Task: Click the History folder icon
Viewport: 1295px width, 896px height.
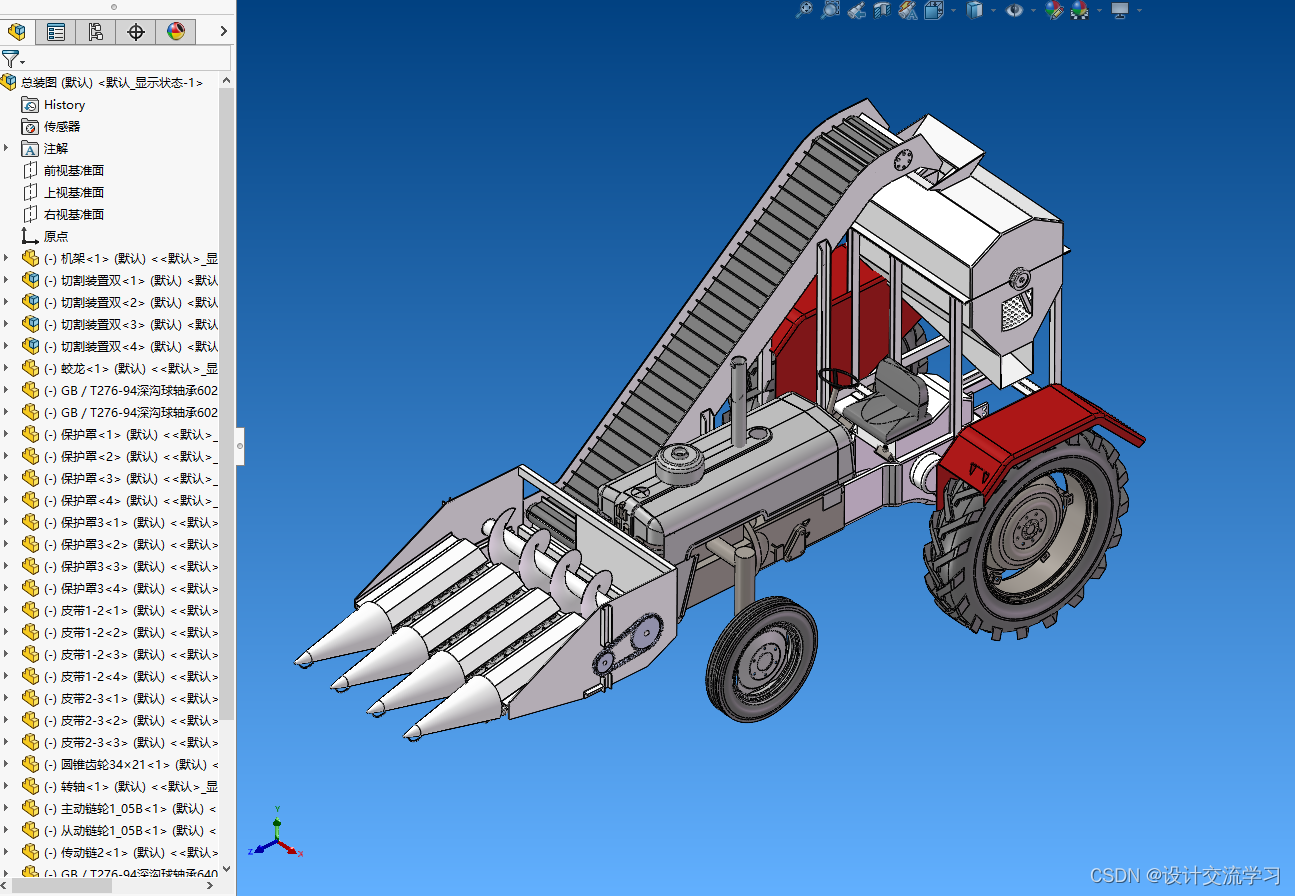Action: (x=30, y=104)
